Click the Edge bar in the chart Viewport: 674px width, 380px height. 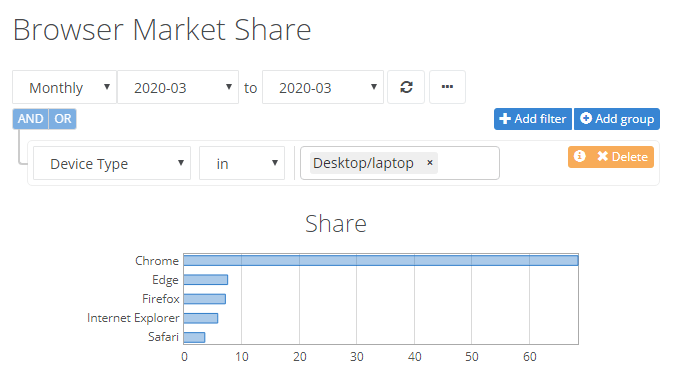205,279
